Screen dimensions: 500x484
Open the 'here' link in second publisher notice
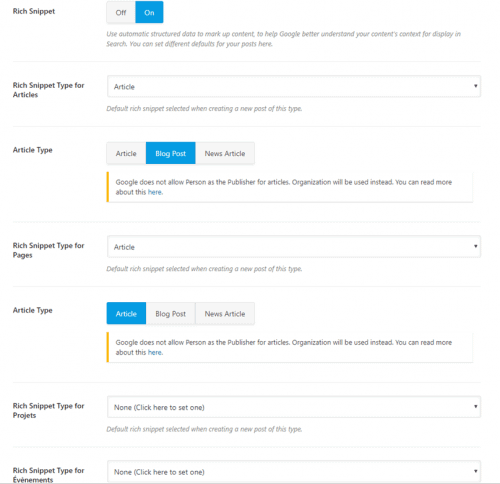[155, 353]
